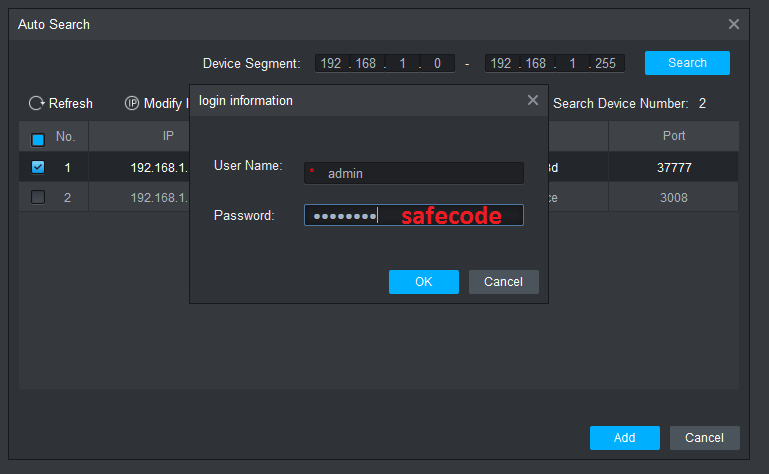
Task: Sort by the Port column header
Action: pyautogui.click(x=673, y=136)
